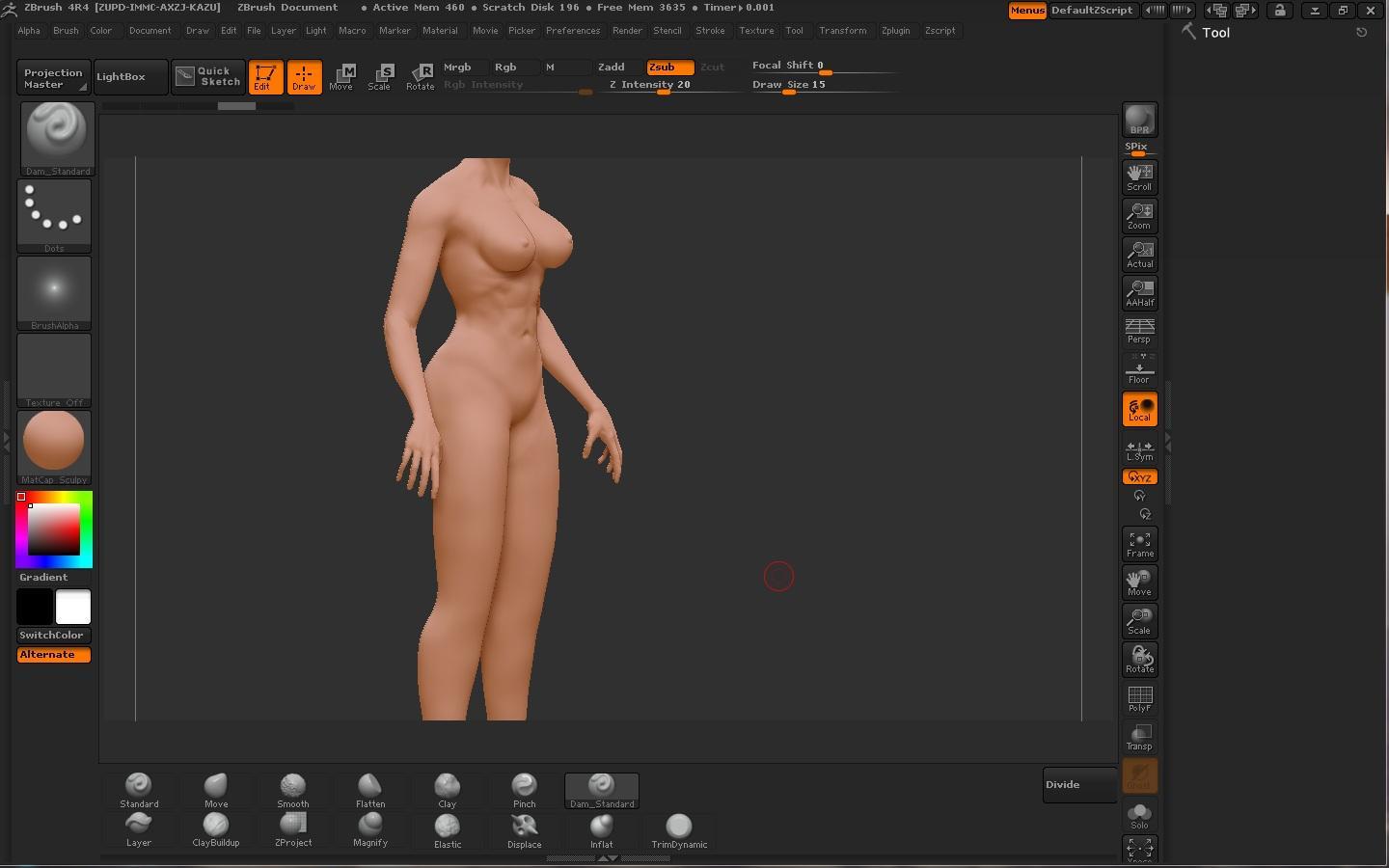This screenshot has width=1389, height=868.
Task: Click the AAHalf icon
Action: (x=1139, y=293)
